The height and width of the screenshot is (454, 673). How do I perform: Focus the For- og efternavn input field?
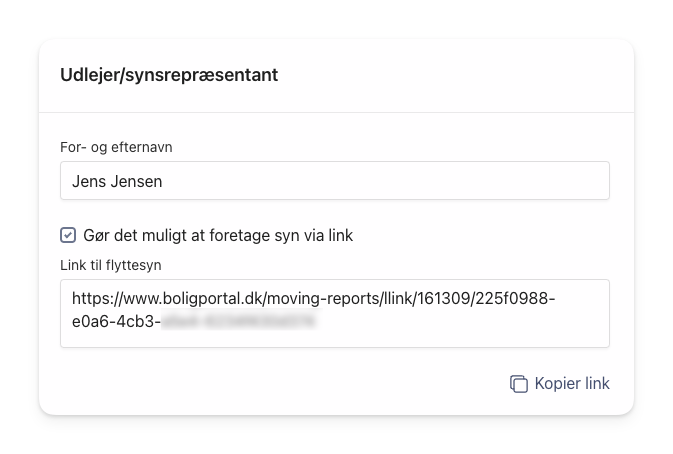click(334, 181)
